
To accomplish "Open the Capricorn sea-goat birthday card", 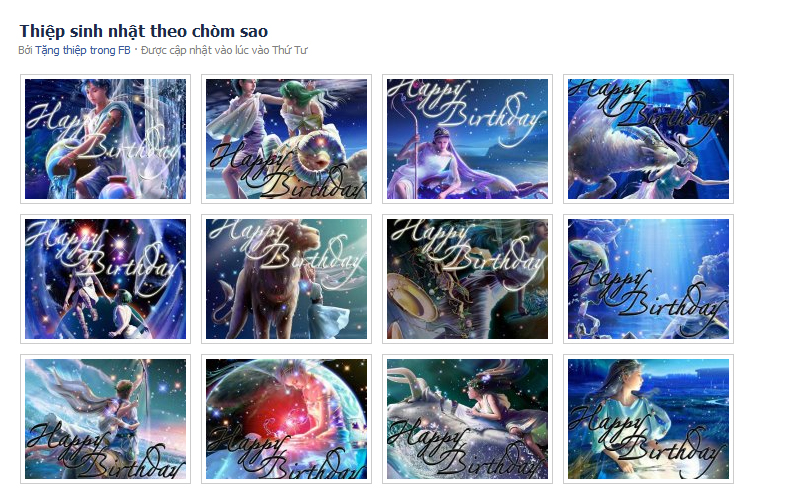I will pyautogui.click(x=648, y=139).
